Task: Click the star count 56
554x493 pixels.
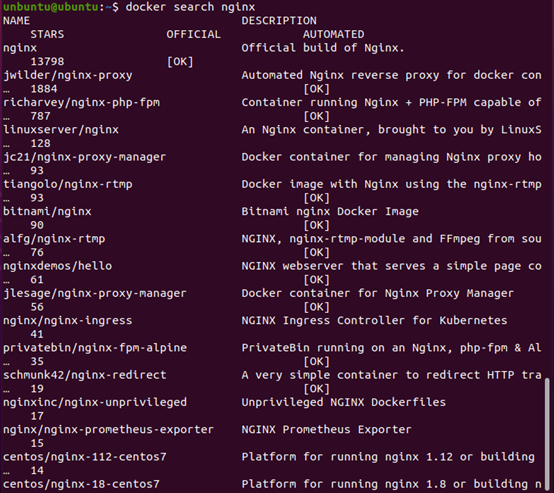Action: coord(37,307)
